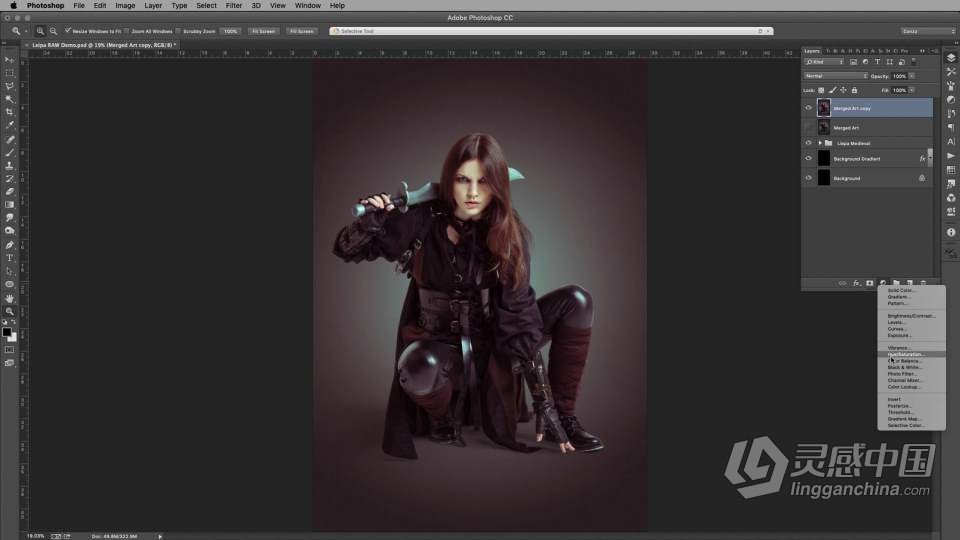The height and width of the screenshot is (540, 960).
Task: Toggle Quick Mask mode
Action: point(9,350)
